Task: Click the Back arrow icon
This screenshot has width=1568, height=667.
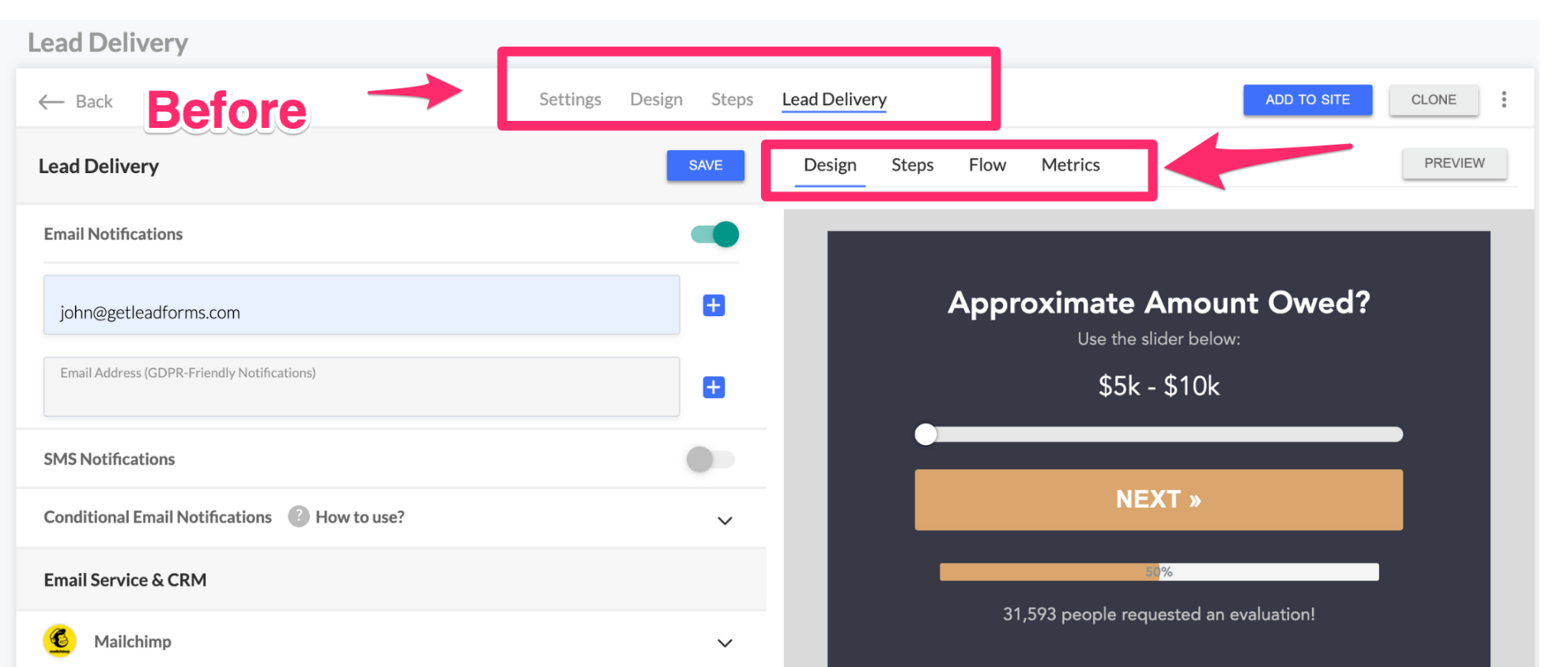Action: (x=51, y=102)
